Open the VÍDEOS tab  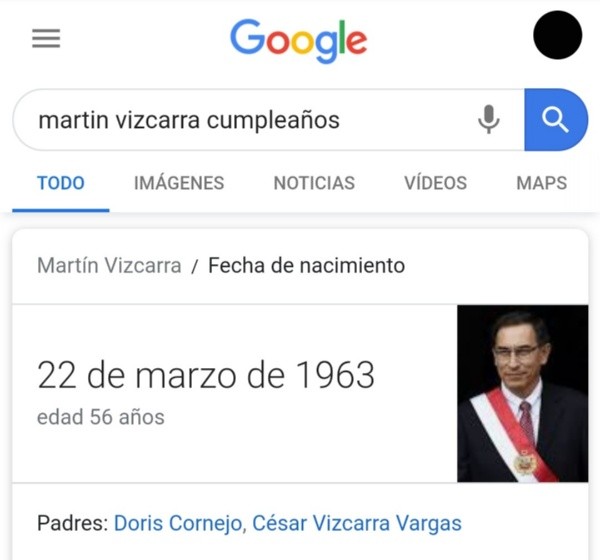(435, 183)
